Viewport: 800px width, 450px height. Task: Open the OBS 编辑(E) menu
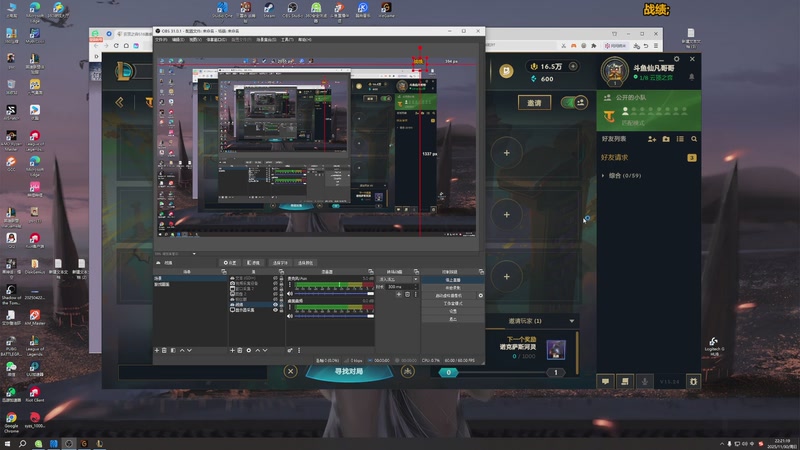pyautogui.click(x=178, y=39)
